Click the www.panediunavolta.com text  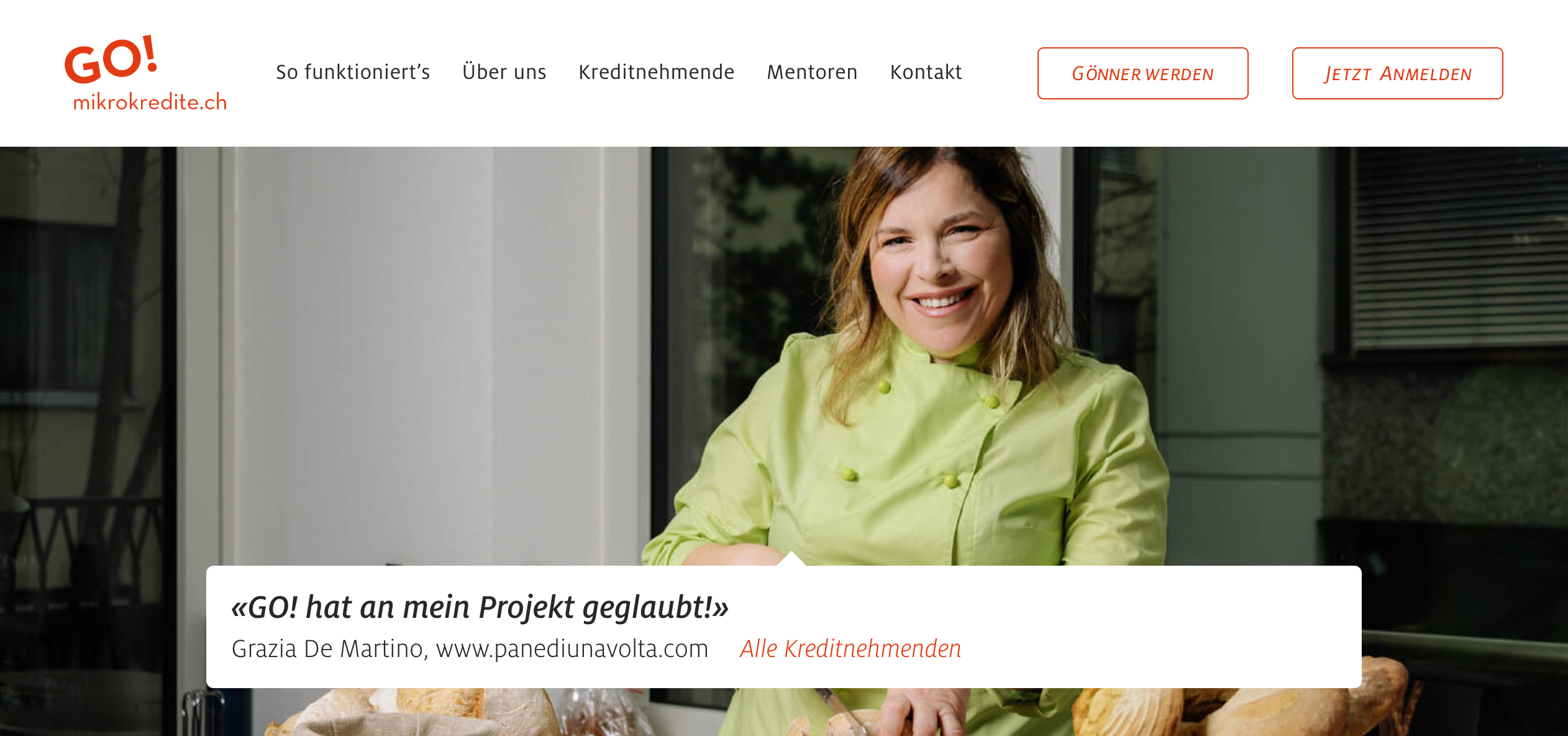click(x=572, y=648)
